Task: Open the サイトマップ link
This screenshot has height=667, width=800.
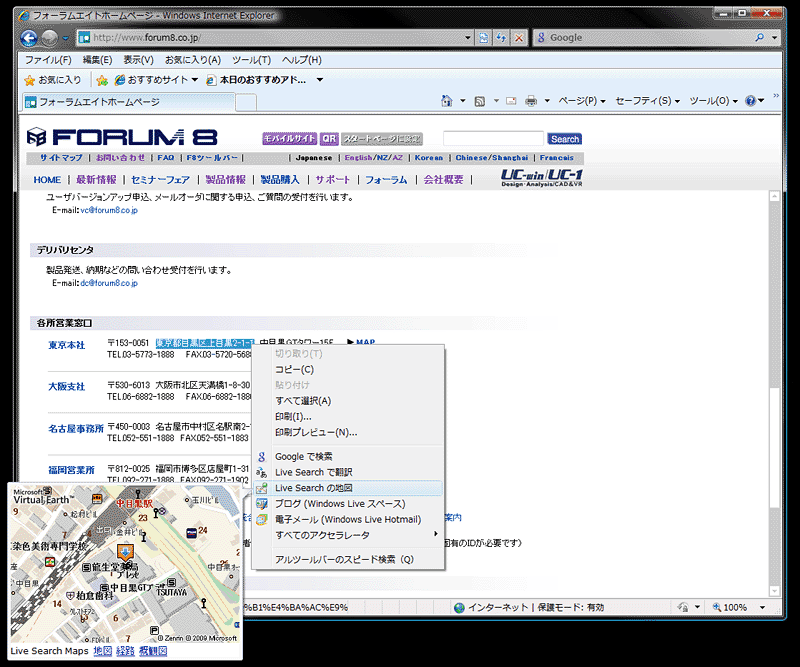Action: pos(61,158)
